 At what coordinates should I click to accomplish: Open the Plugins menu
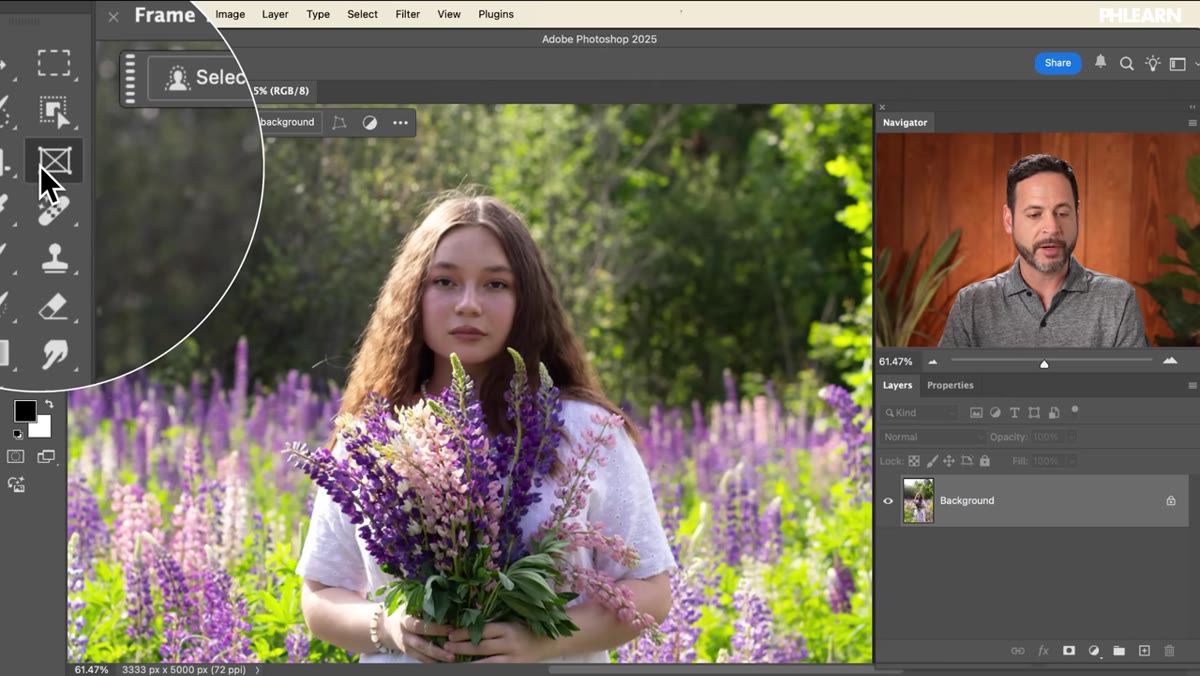[x=496, y=14]
